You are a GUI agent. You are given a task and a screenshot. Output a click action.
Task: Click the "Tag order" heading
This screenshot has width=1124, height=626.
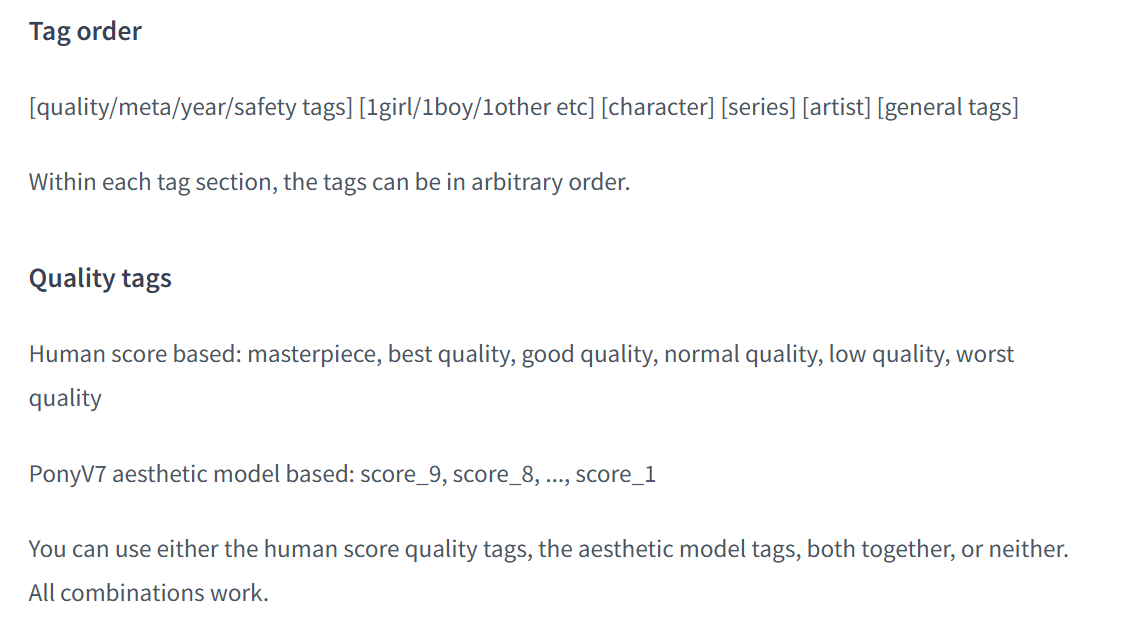(85, 31)
